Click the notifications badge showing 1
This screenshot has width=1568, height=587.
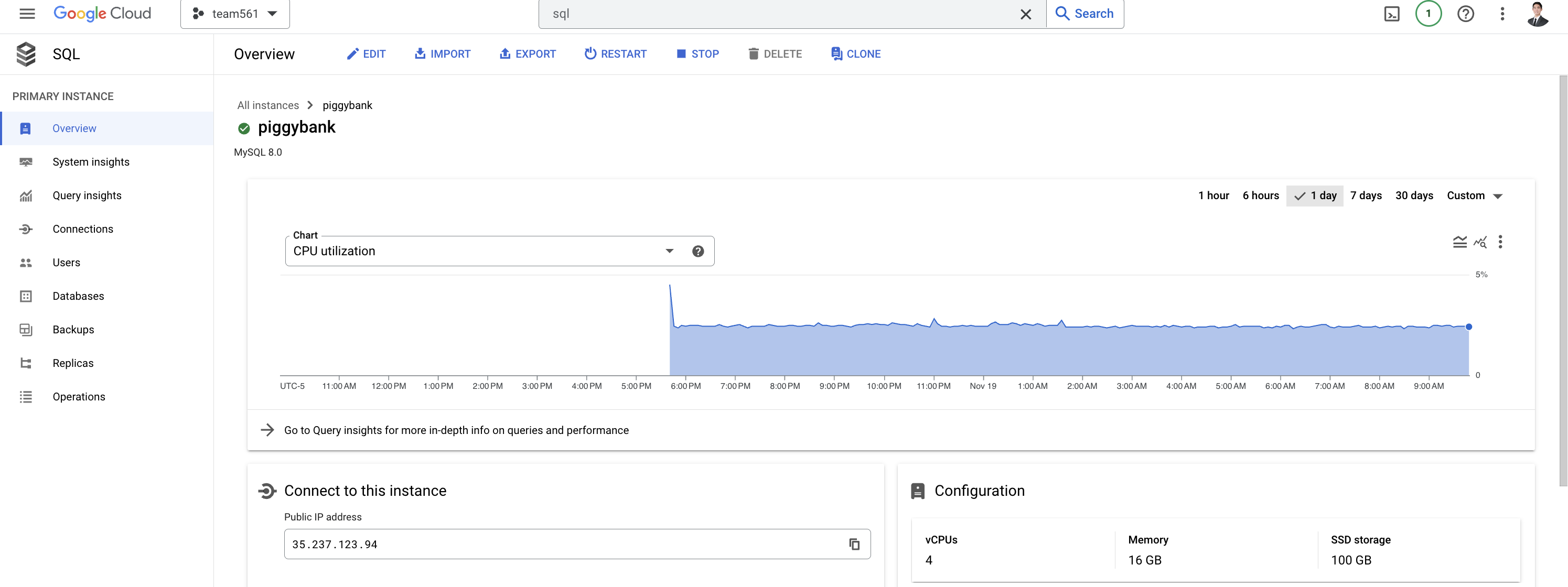pyautogui.click(x=1428, y=14)
